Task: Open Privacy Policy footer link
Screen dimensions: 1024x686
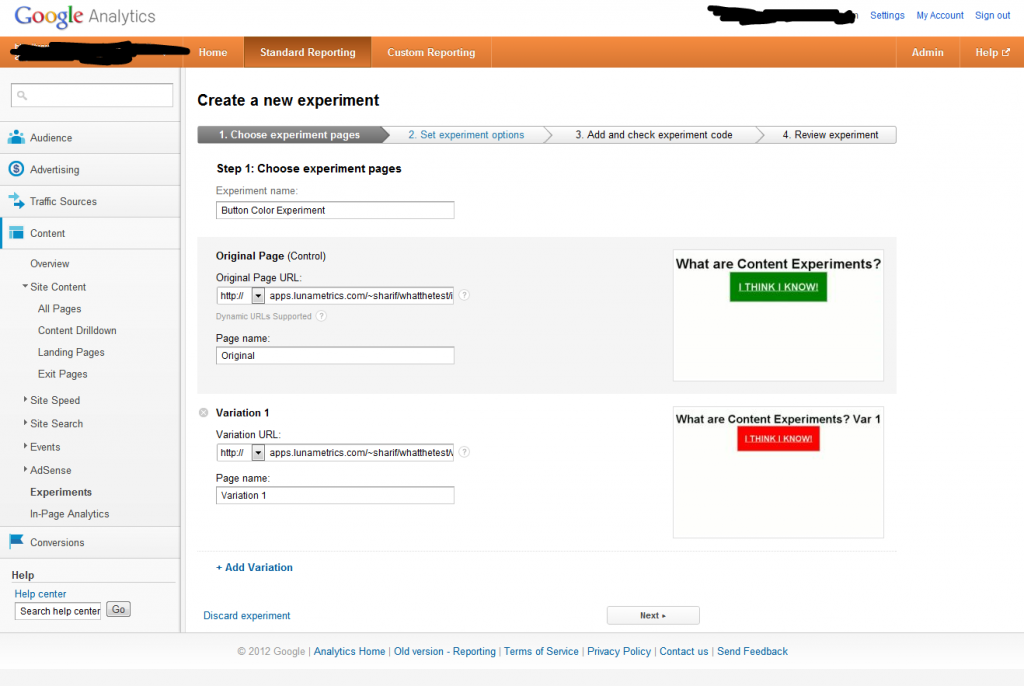Action: pos(619,651)
